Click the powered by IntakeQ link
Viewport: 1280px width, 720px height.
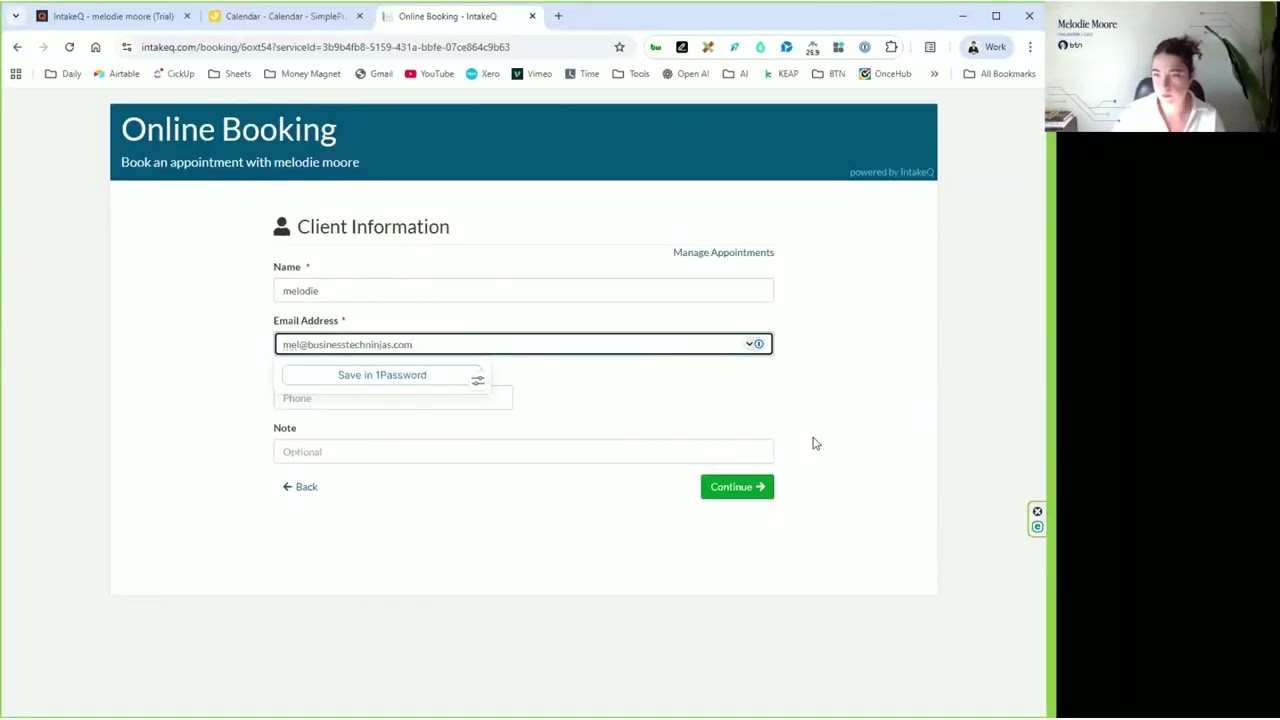(892, 172)
